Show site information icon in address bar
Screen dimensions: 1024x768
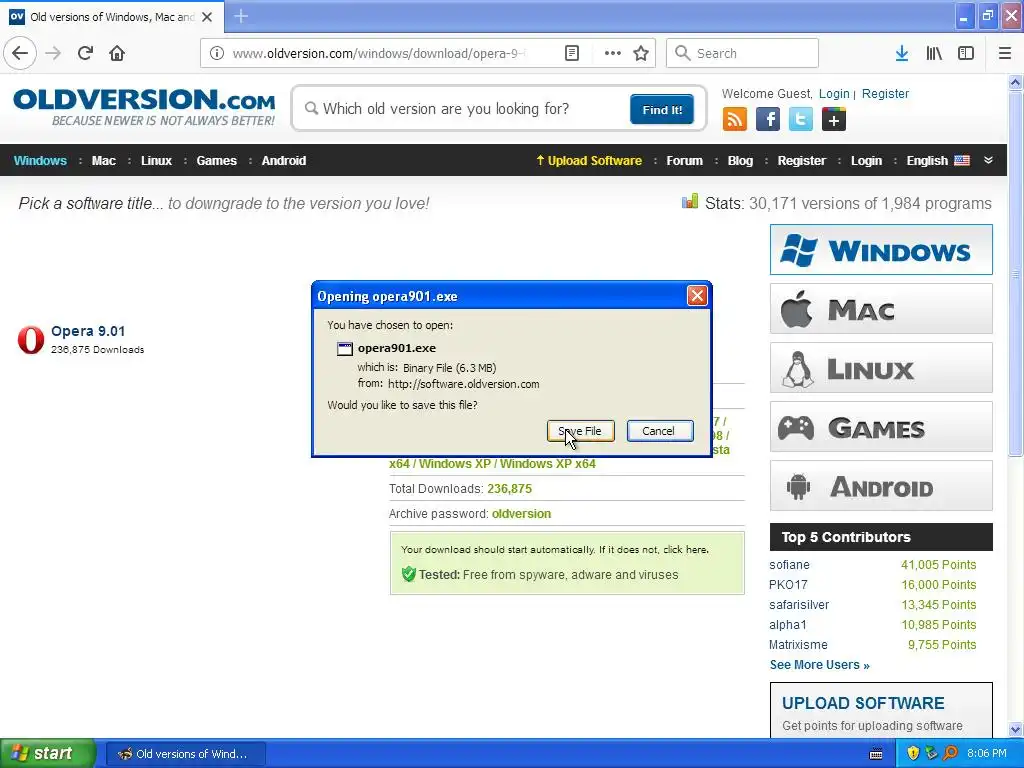[x=217, y=53]
